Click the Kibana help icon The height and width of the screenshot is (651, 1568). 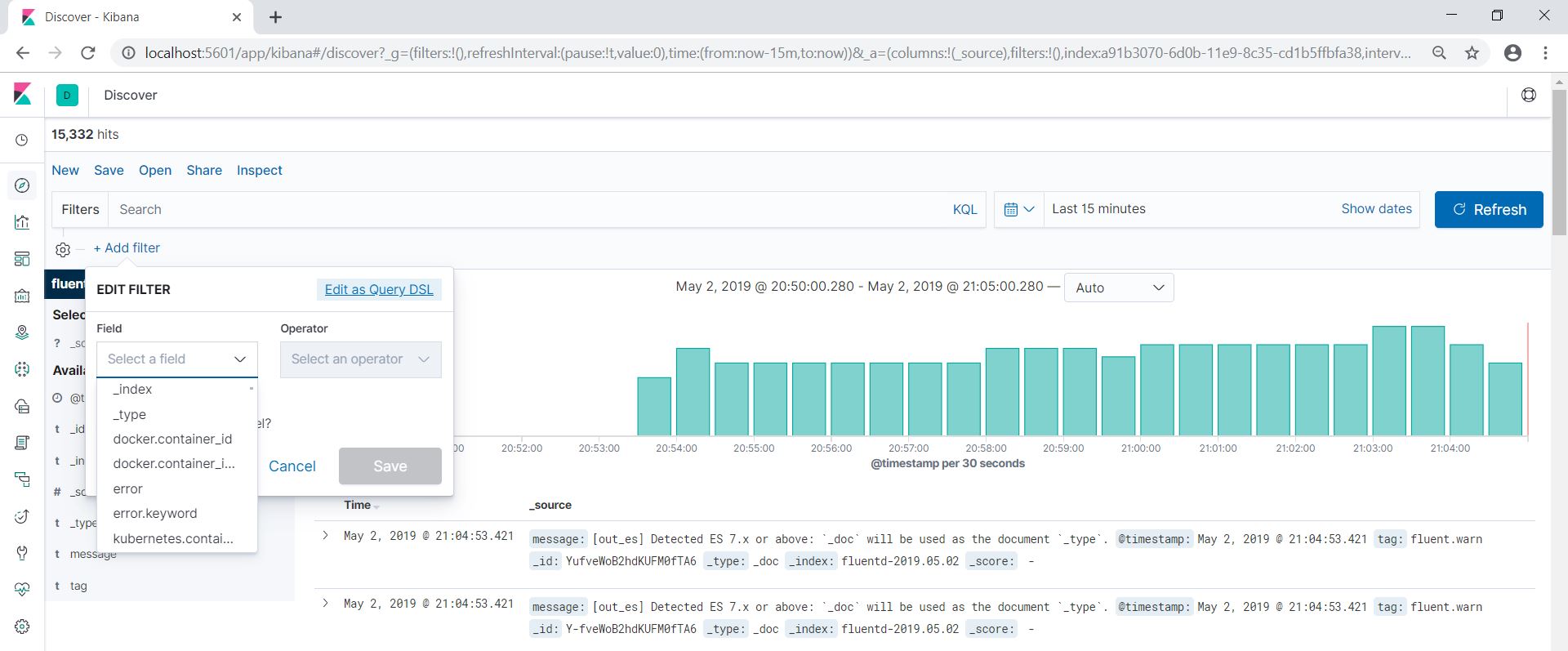point(1528,96)
